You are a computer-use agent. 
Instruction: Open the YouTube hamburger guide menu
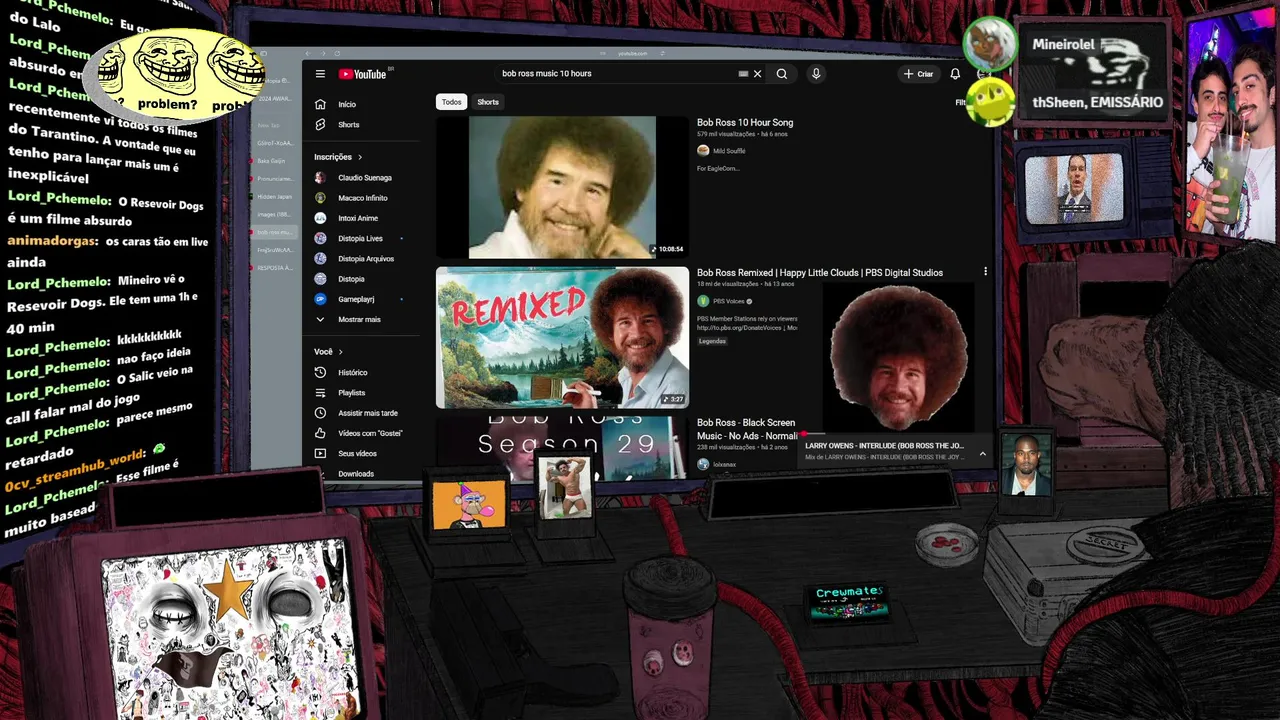[320, 74]
